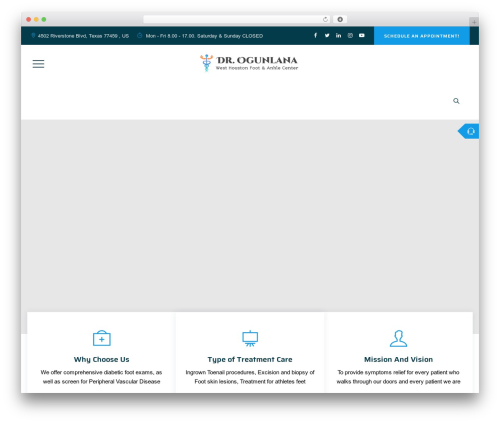This screenshot has height=423, width=500.
Task: Click the presentation board icon
Action: pyautogui.click(x=250, y=338)
